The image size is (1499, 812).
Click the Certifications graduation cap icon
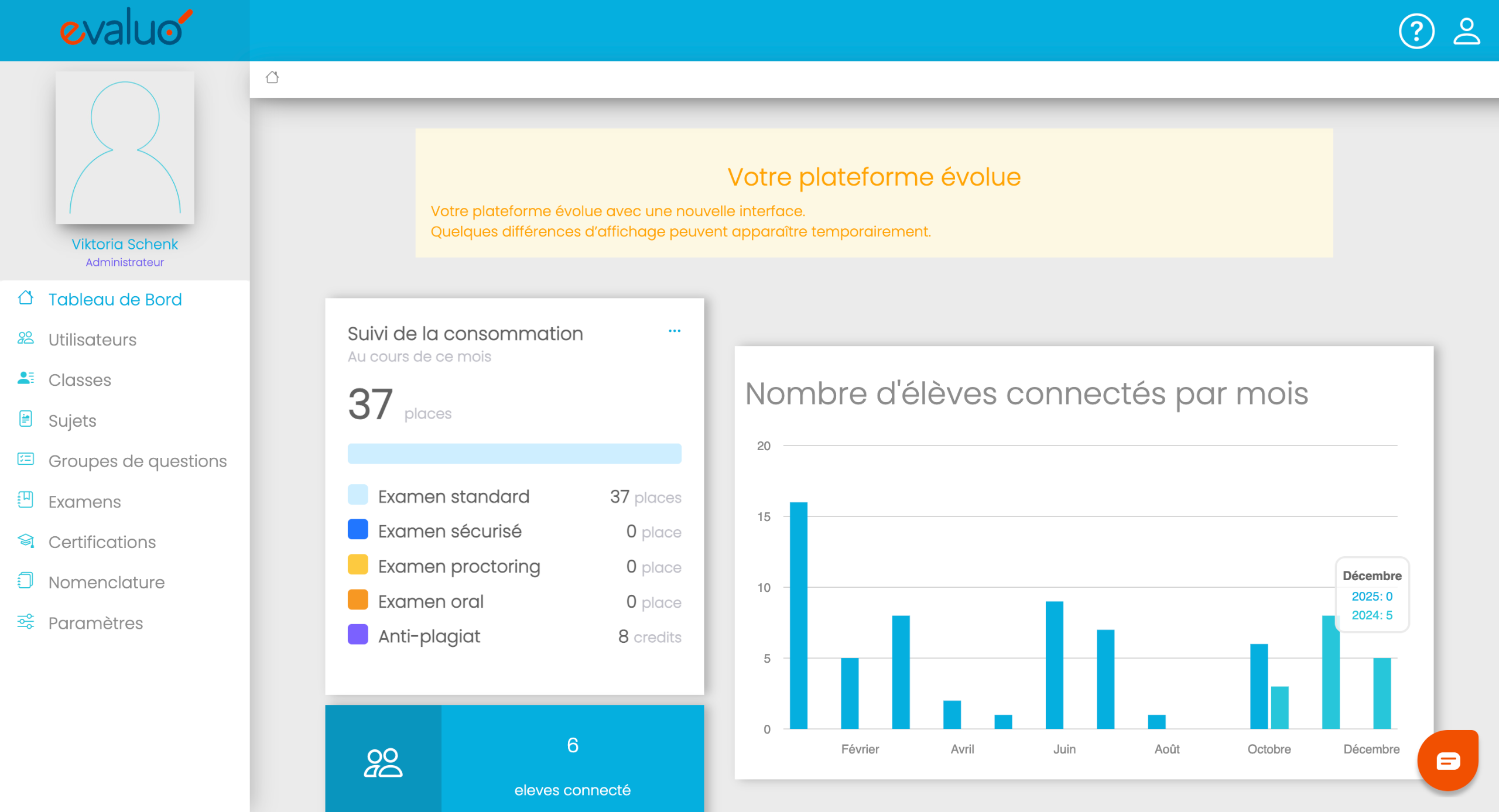click(x=26, y=541)
